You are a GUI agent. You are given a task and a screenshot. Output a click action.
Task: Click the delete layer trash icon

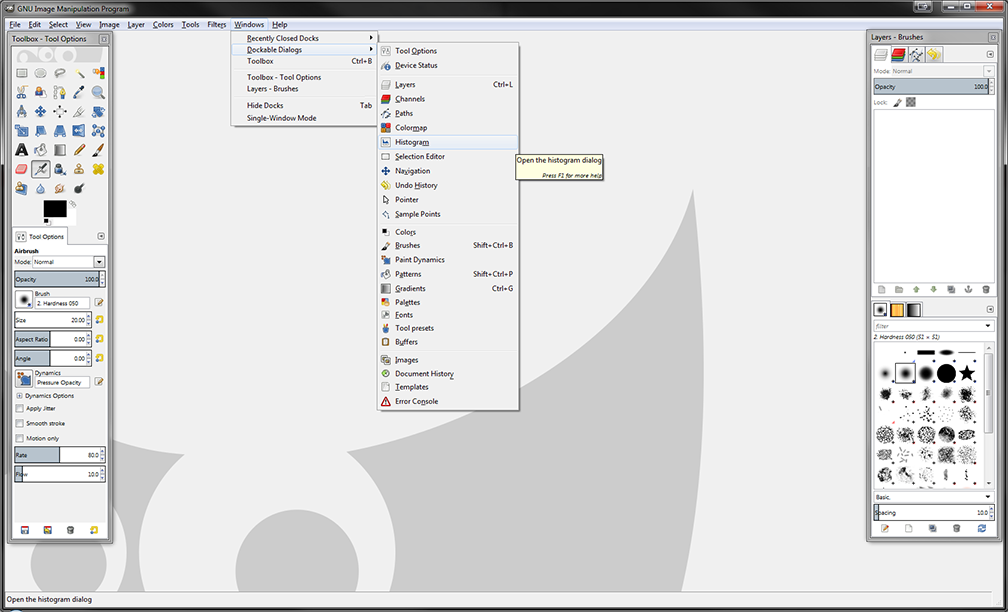coord(986,290)
